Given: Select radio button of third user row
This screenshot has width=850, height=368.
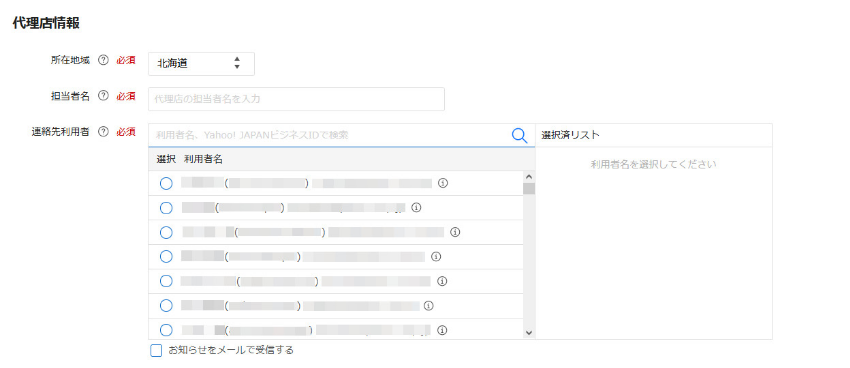Looking at the screenshot, I should click(166, 233).
